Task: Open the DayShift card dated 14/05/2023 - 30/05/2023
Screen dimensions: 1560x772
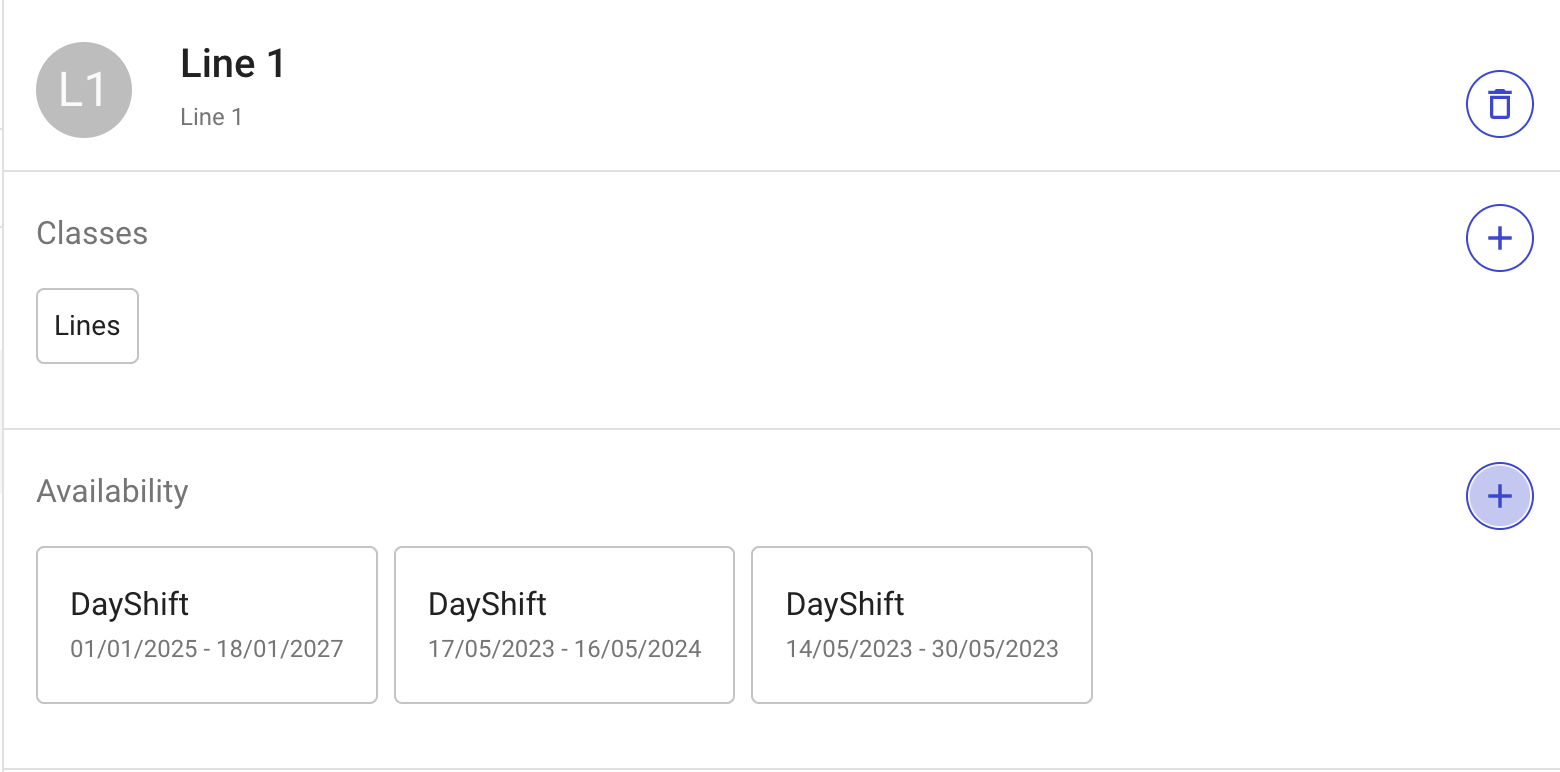Action: pyautogui.click(x=921, y=625)
